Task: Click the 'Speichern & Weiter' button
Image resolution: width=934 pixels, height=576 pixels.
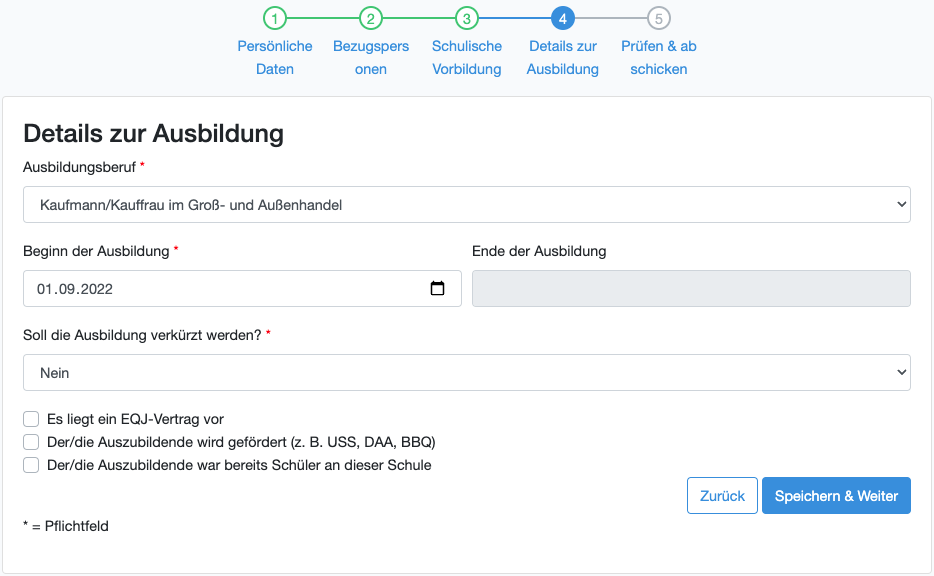Action: (x=836, y=496)
